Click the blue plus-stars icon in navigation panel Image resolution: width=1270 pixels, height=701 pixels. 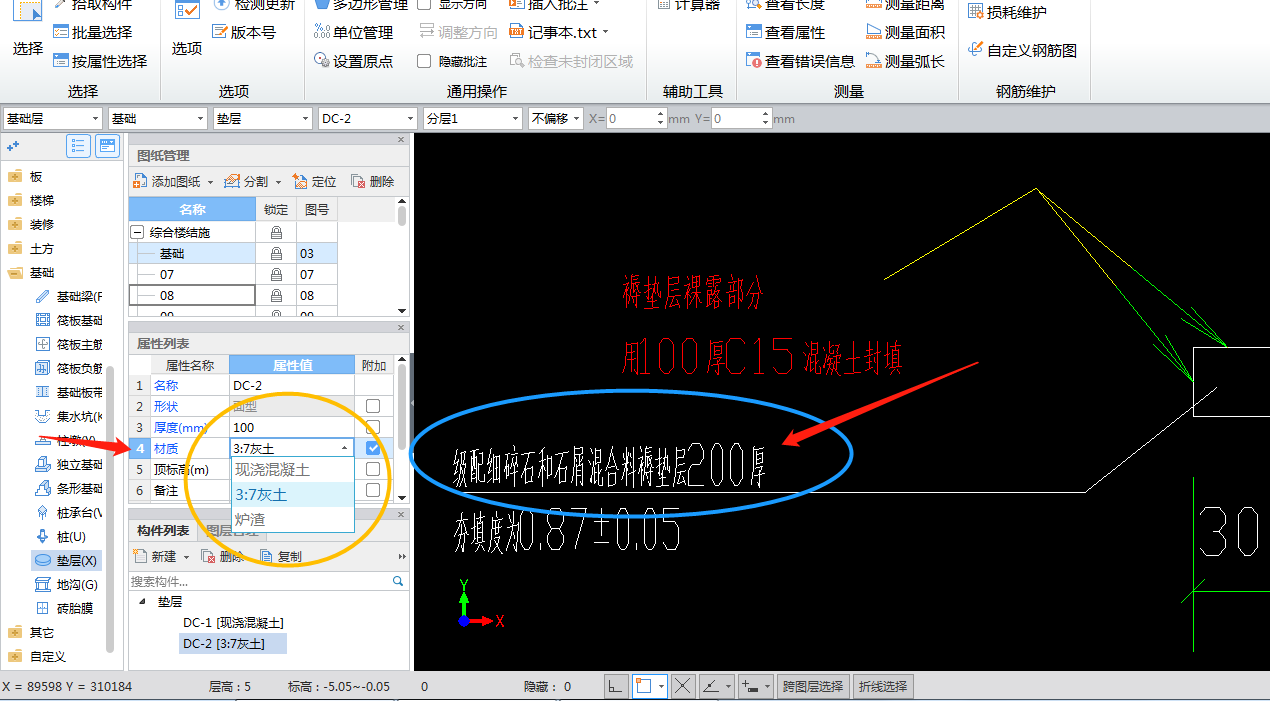click(x=14, y=146)
